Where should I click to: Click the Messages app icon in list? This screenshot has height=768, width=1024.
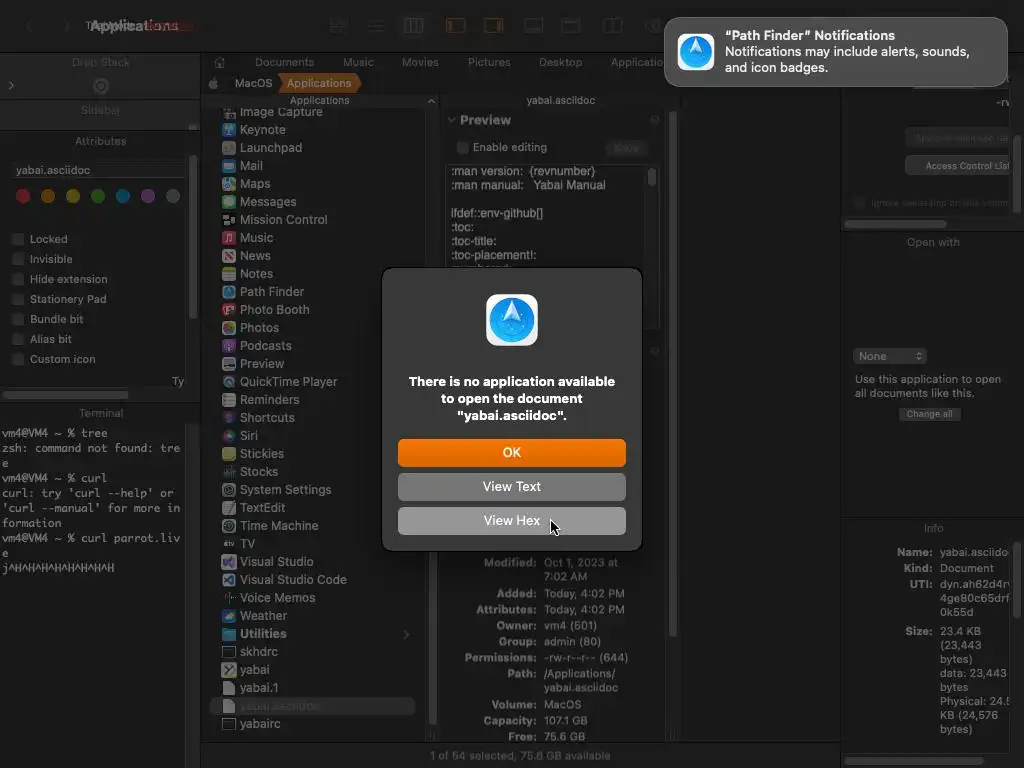click(x=229, y=202)
